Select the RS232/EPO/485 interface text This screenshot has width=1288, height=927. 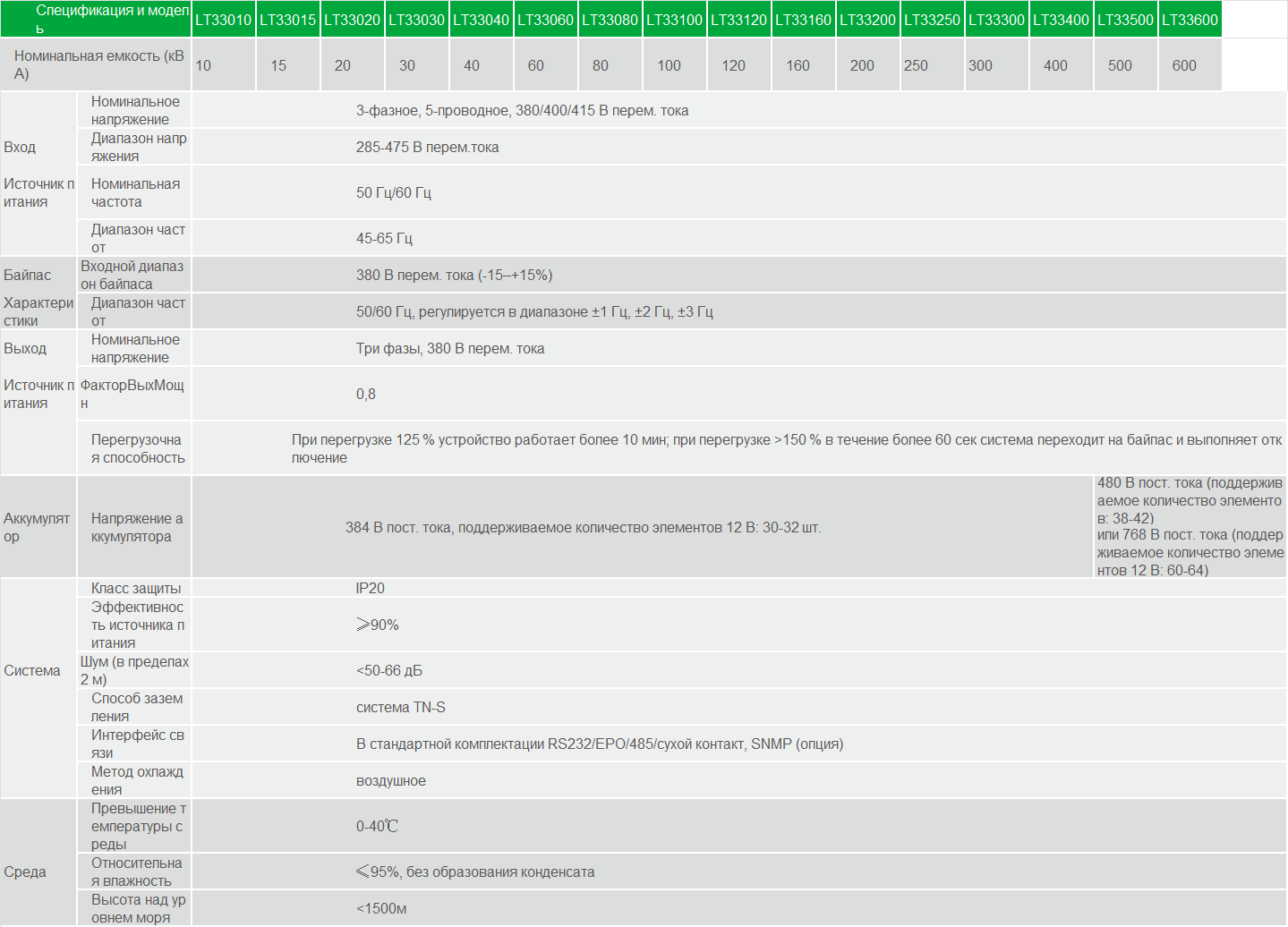coord(599,744)
